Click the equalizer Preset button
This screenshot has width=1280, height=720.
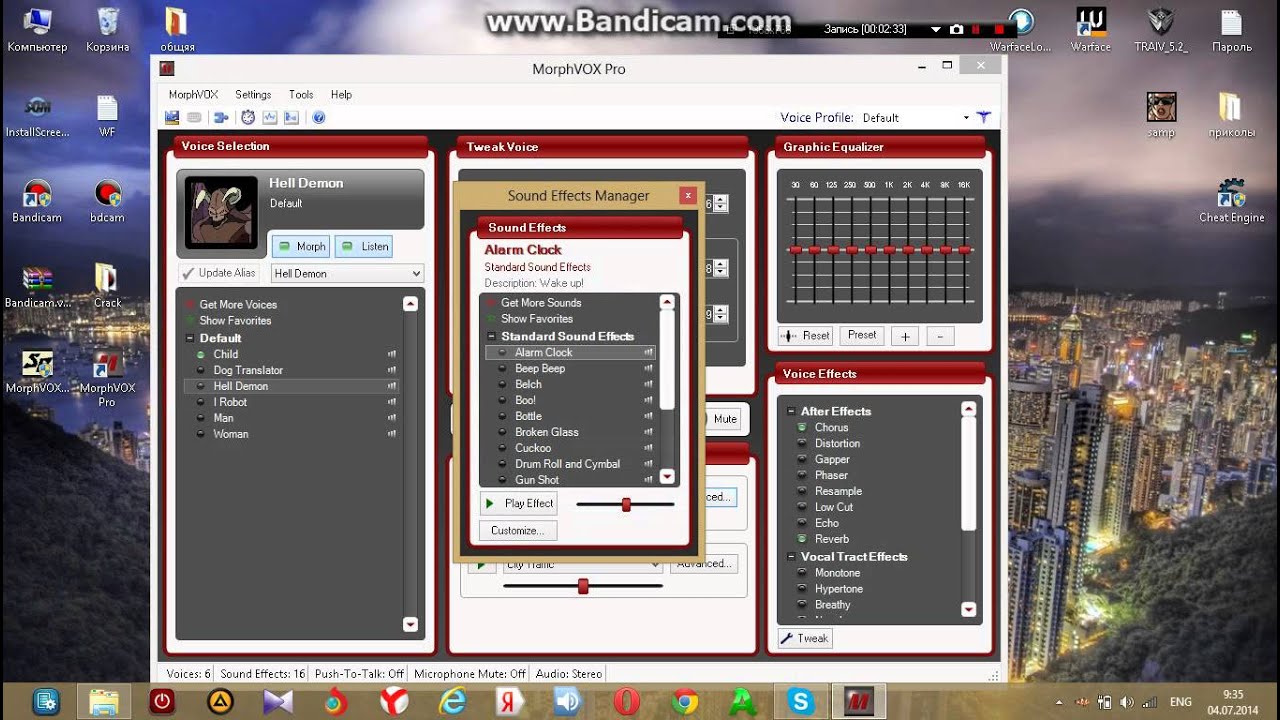pyautogui.click(x=862, y=336)
